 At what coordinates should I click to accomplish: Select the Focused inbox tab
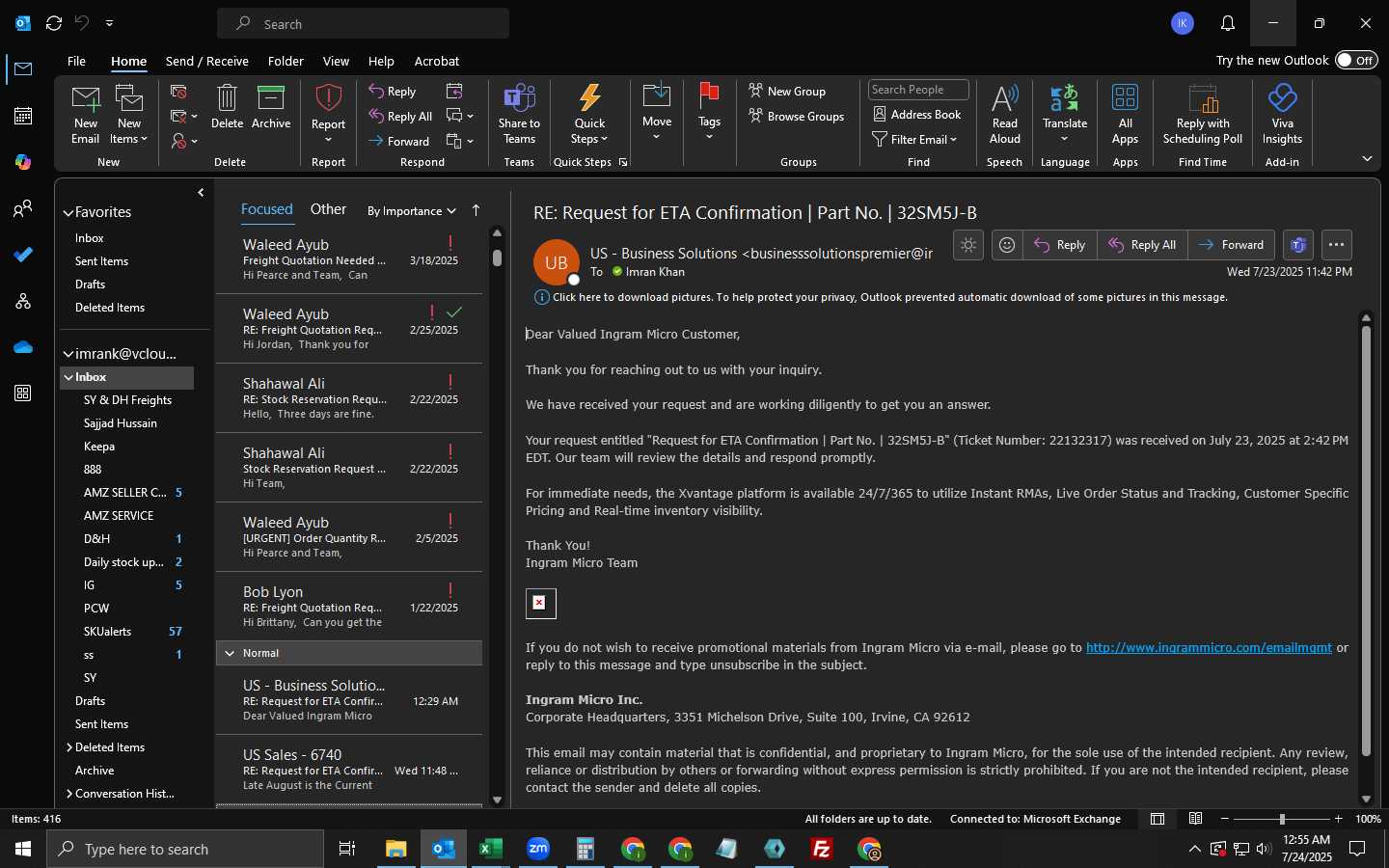point(266,209)
